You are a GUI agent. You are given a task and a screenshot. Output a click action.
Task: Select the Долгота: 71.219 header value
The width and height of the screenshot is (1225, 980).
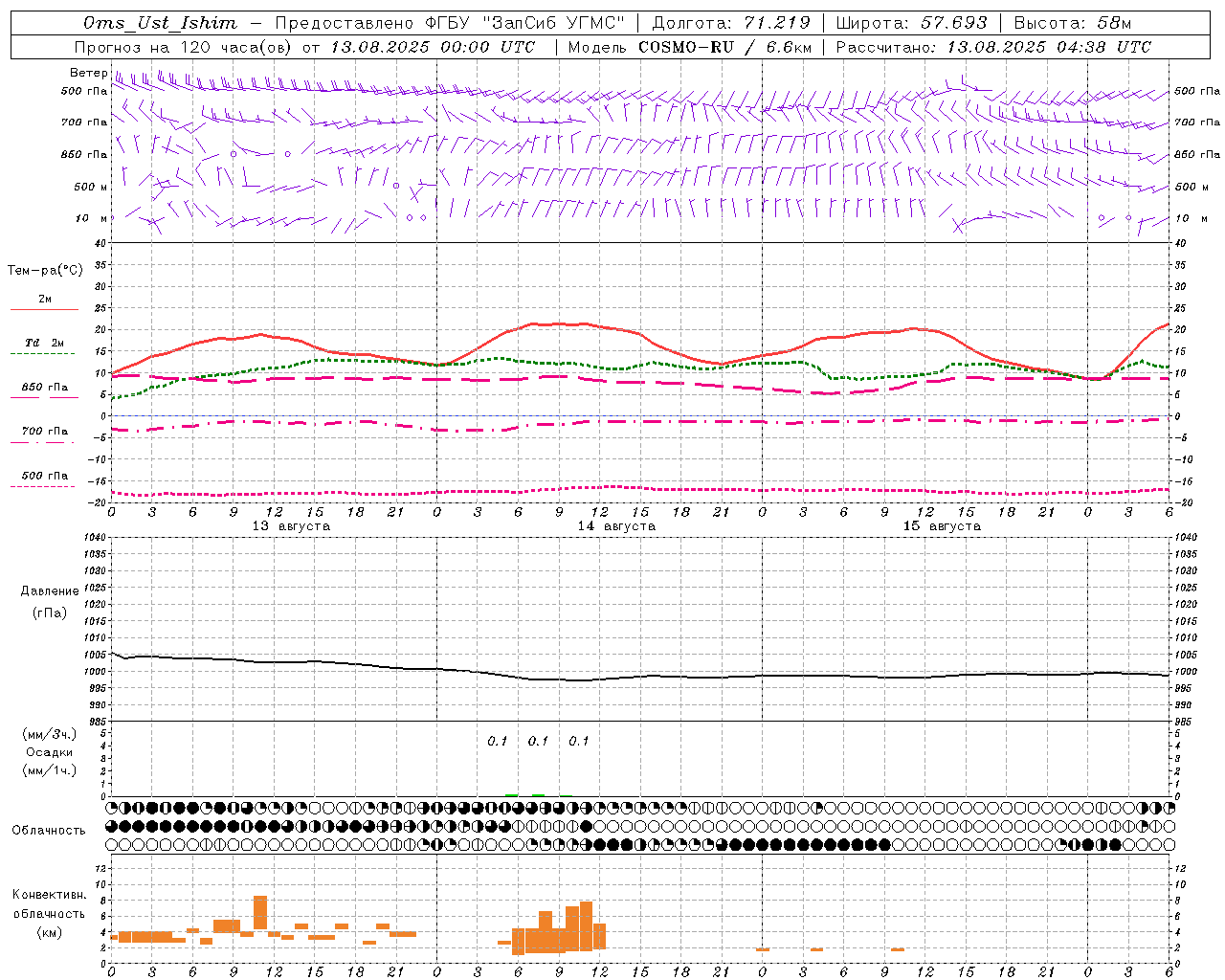pyautogui.click(x=731, y=23)
